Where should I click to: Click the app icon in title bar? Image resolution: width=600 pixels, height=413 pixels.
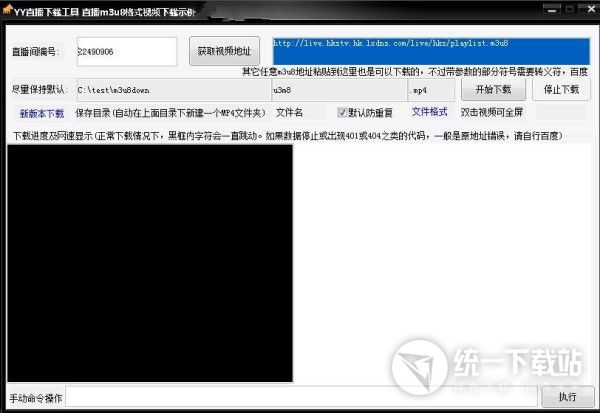click(x=7, y=9)
